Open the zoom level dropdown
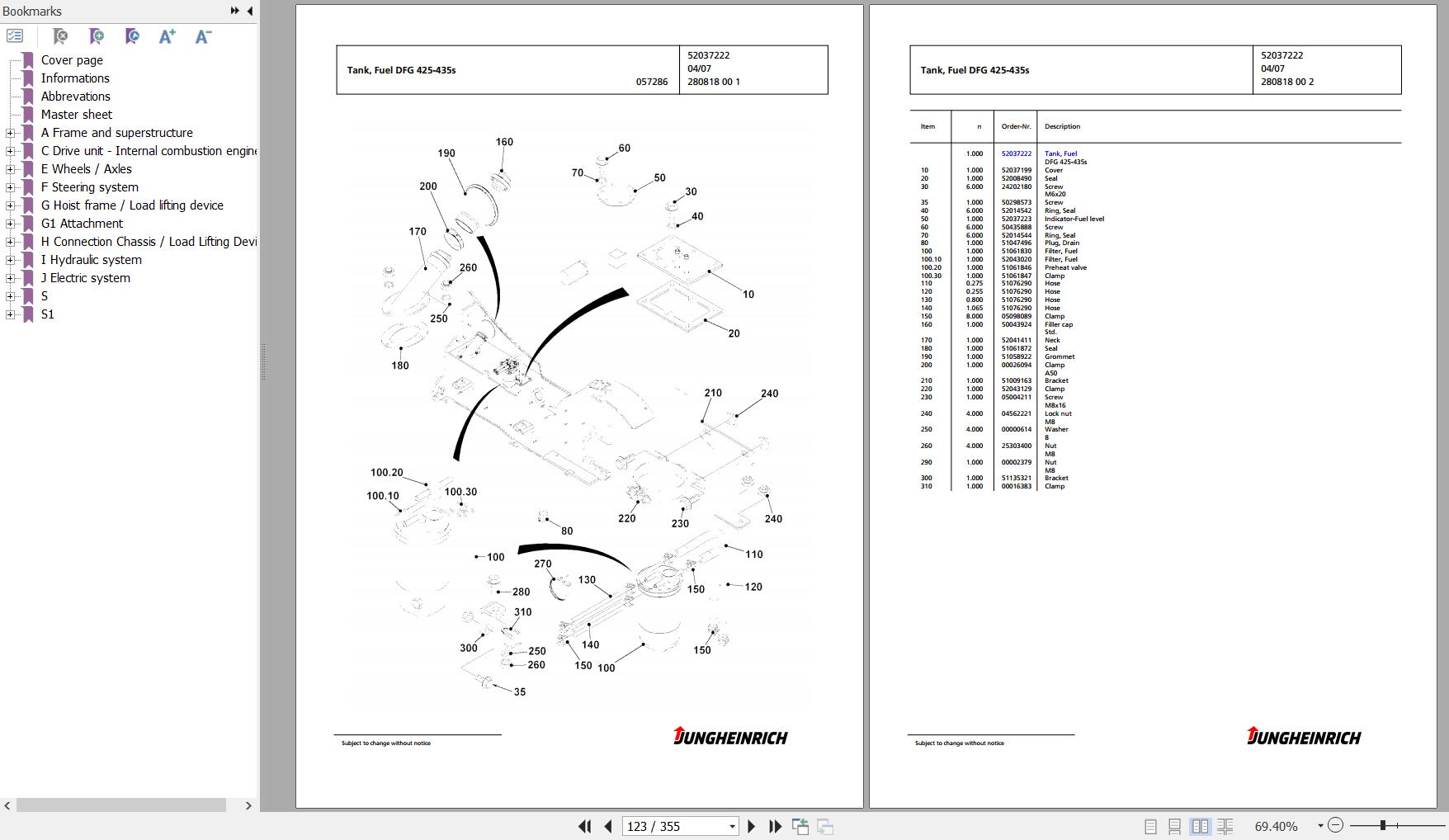This screenshot has width=1449, height=840. pyautogui.click(x=1320, y=826)
